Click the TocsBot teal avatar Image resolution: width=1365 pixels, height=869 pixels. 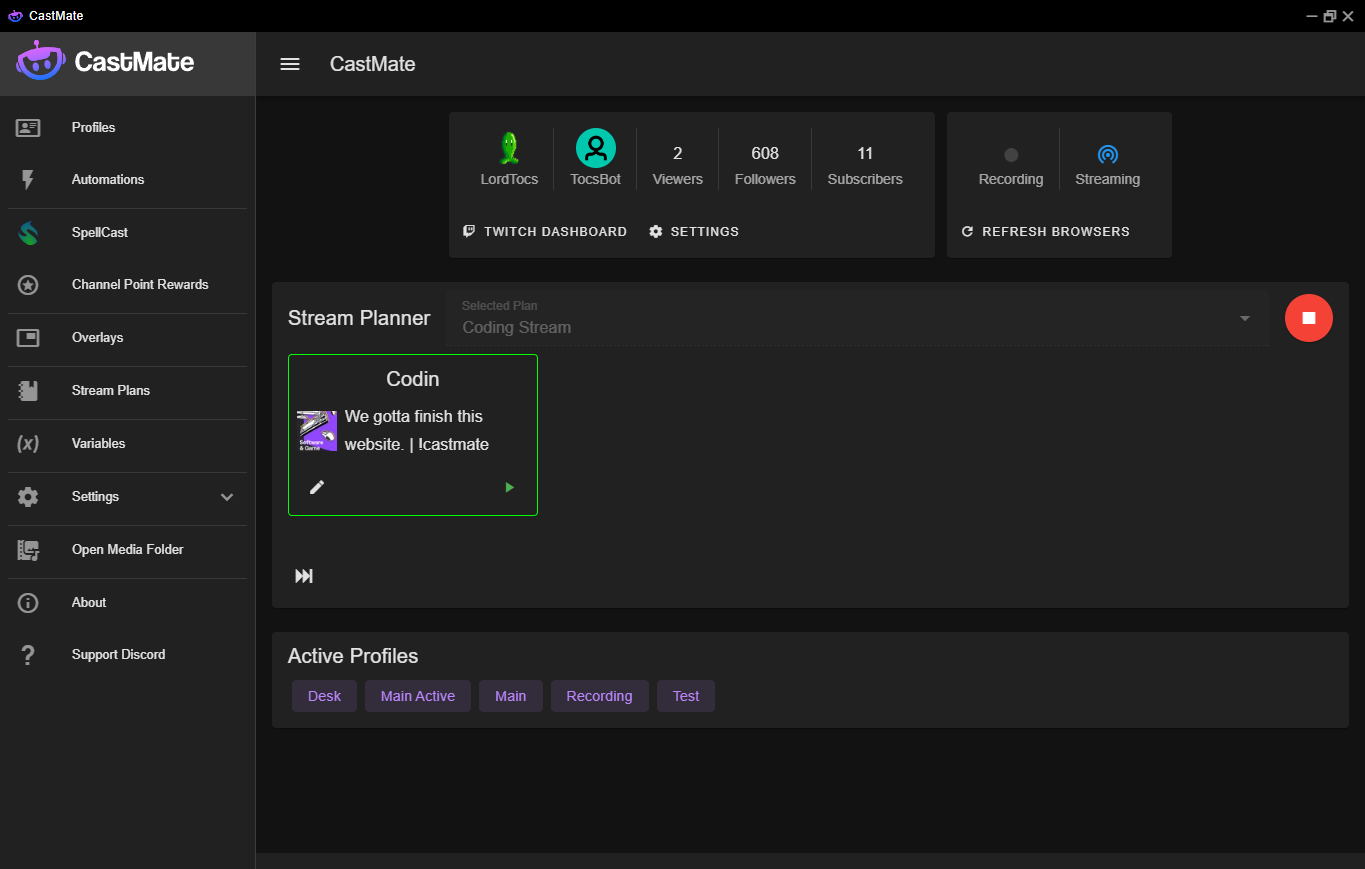[596, 148]
